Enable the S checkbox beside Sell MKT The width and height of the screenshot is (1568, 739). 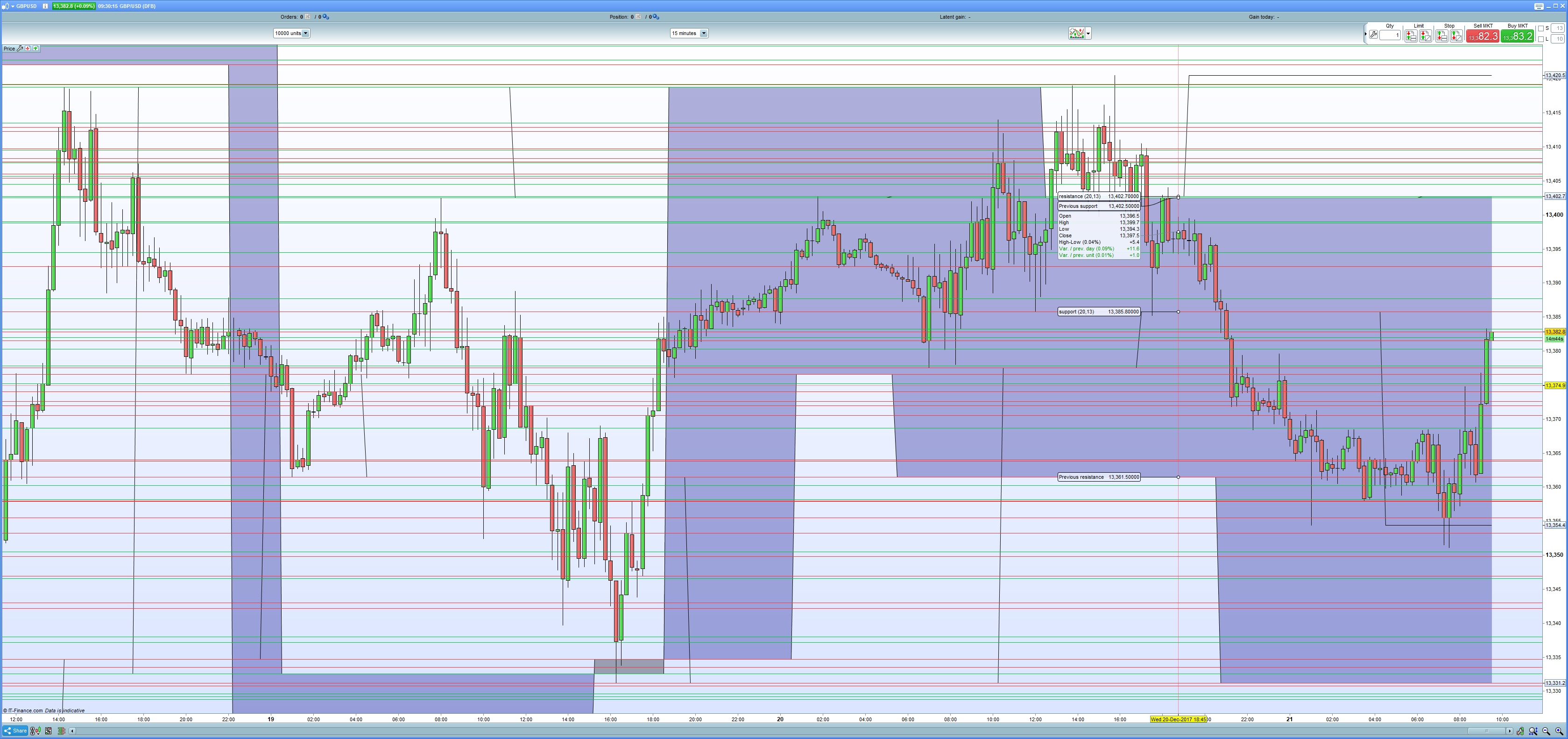pos(1541,28)
